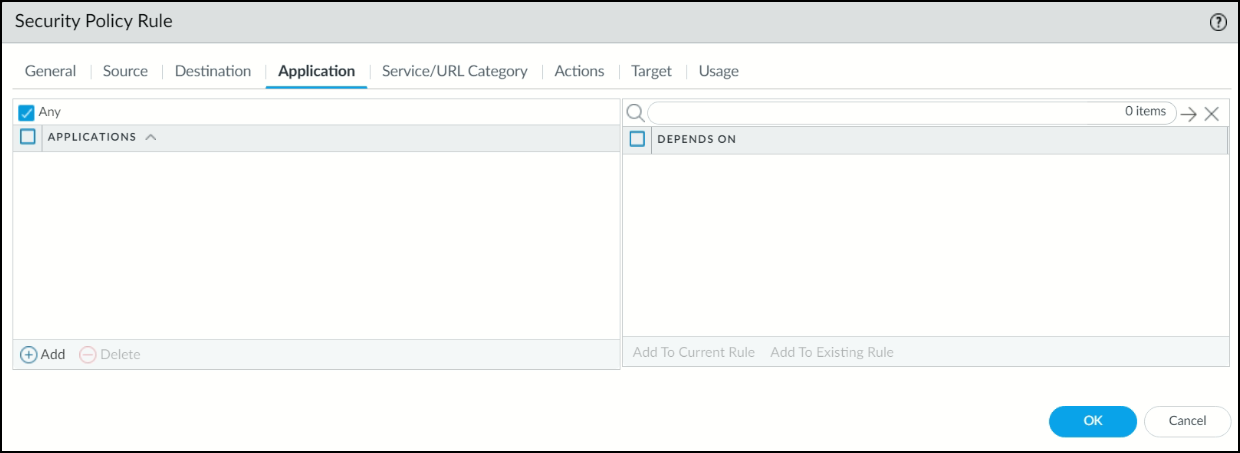
Task: Tick the Depends On header checkbox
Action: 637,139
